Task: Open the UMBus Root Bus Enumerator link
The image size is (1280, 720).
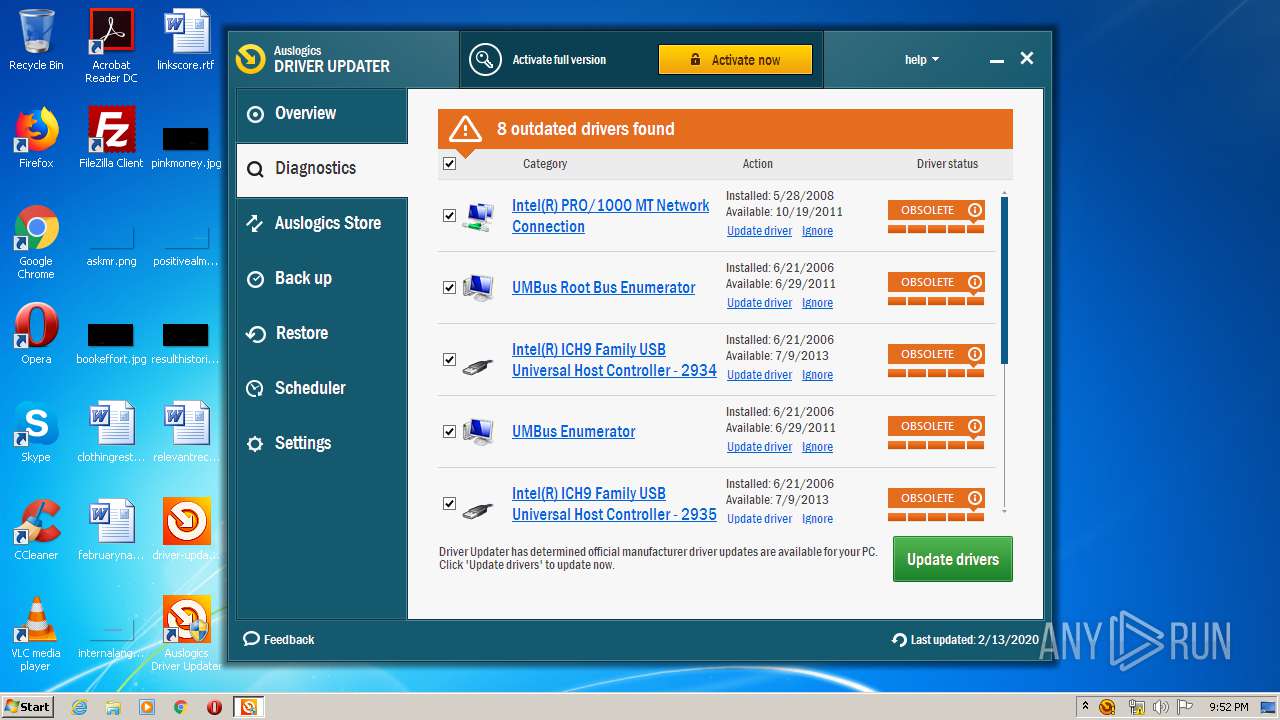Action: point(603,288)
